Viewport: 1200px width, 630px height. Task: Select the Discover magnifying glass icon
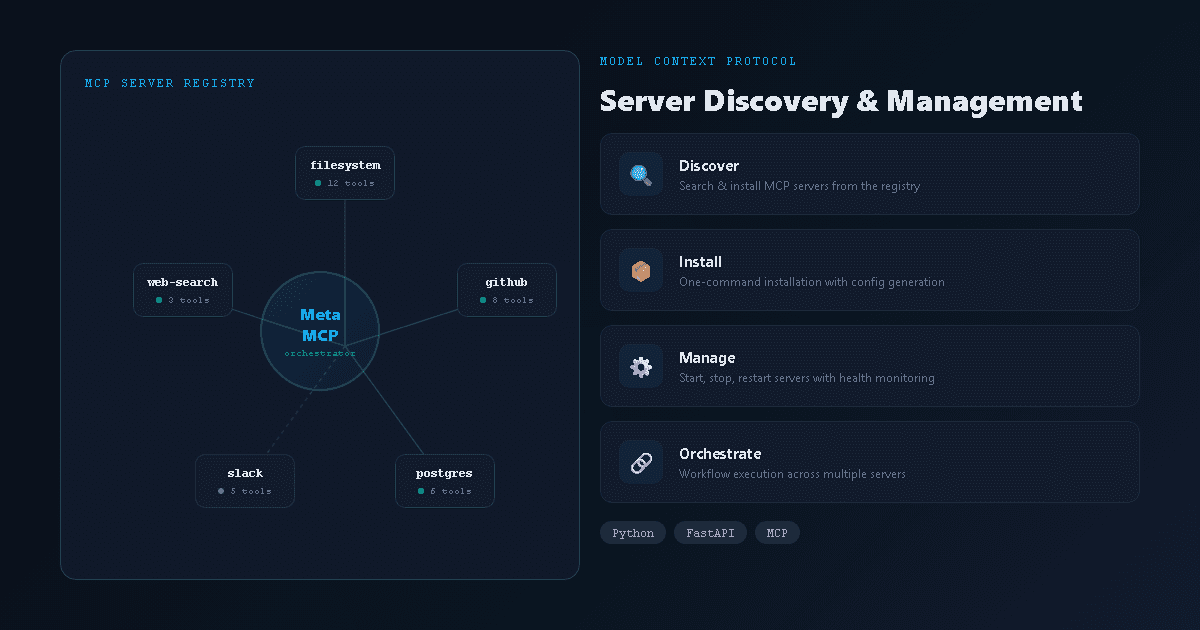click(640, 173)
